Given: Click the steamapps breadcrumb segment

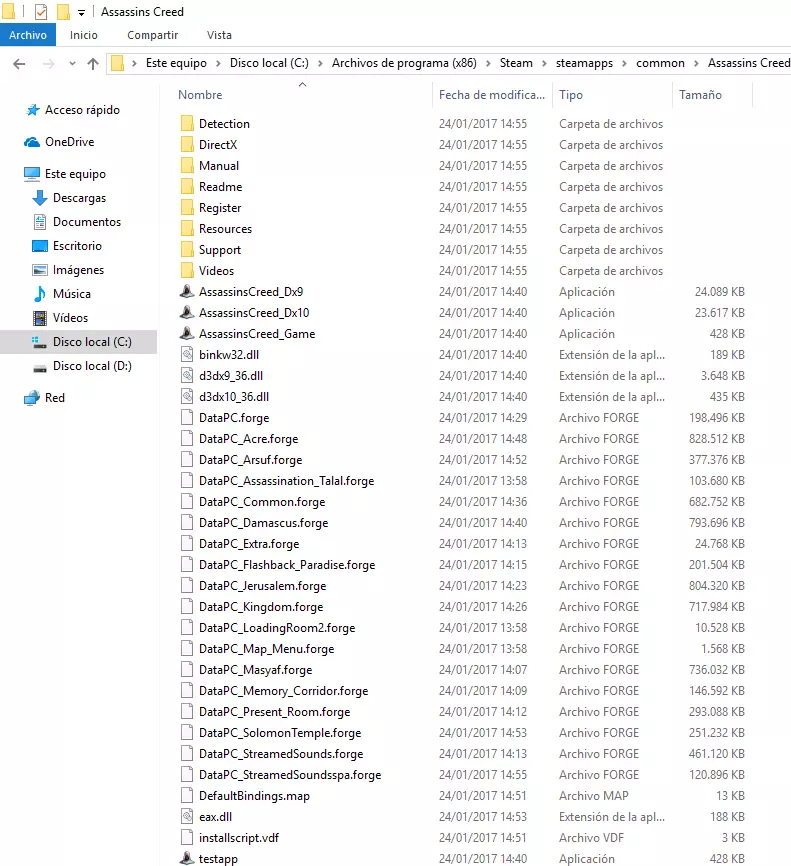Looking at the screenshot, I should click(x=584, y=63).
